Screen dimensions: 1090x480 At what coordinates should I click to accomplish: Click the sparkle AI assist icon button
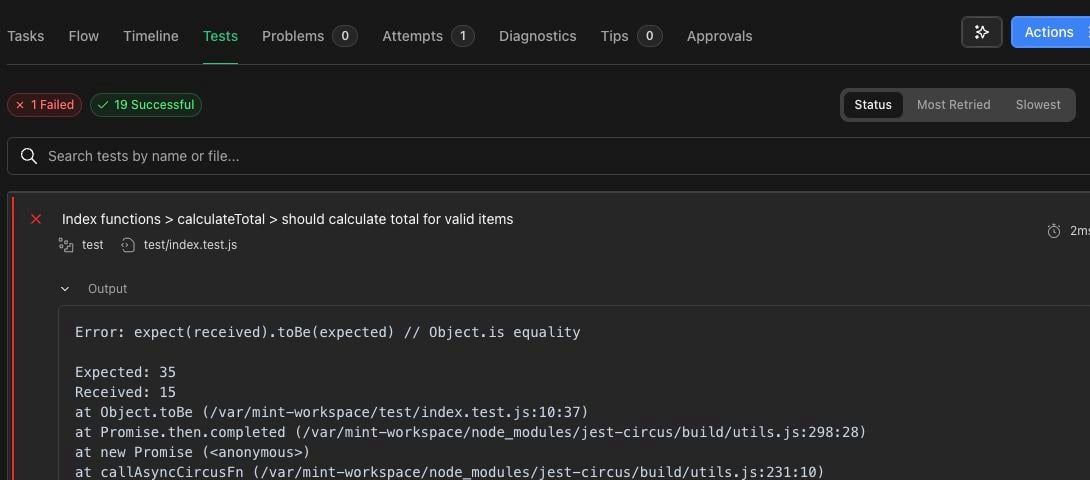[x=982, y=32]
